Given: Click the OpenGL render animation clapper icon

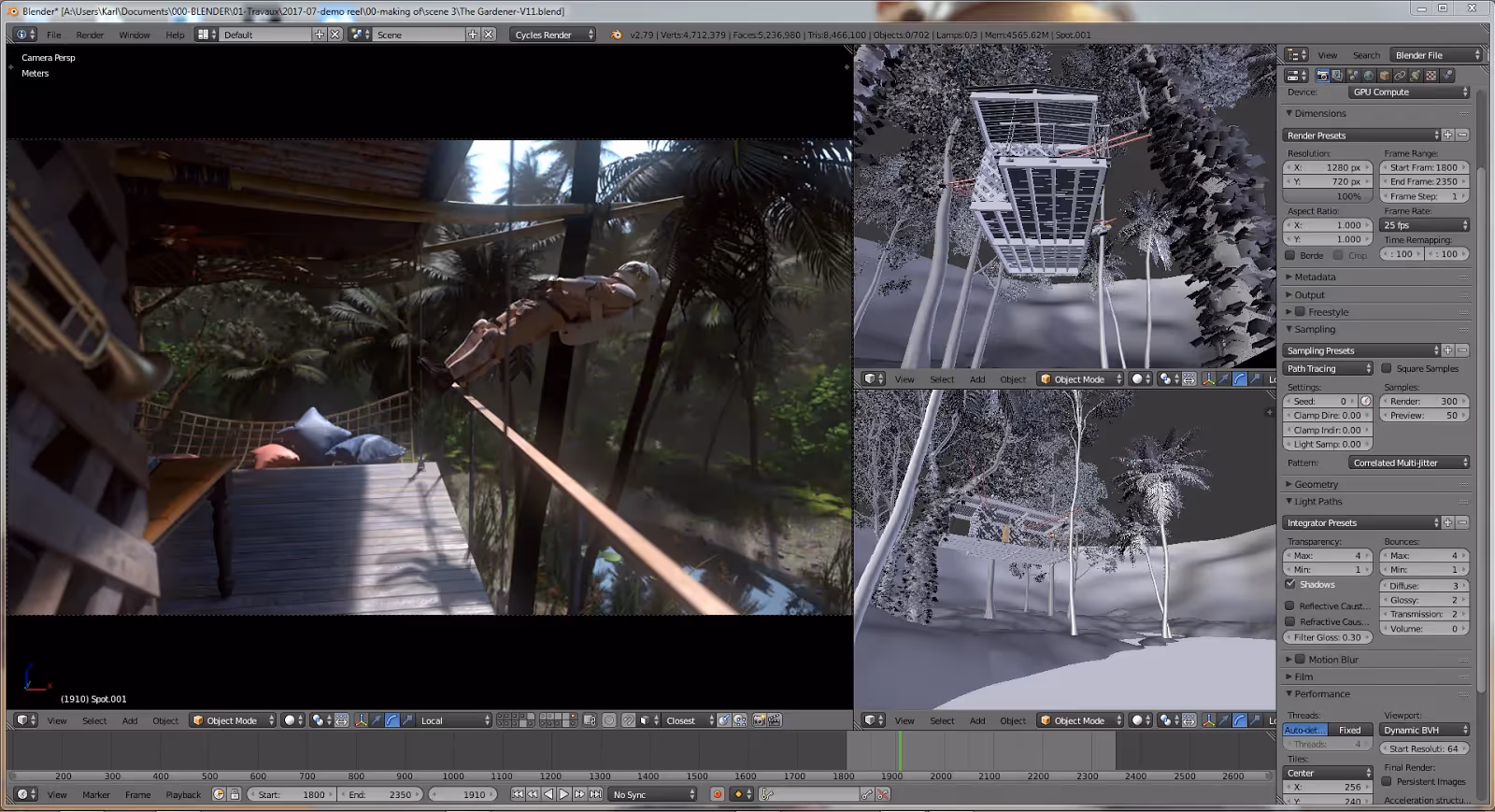Looking at the screenshot, I should pos(775,720).
